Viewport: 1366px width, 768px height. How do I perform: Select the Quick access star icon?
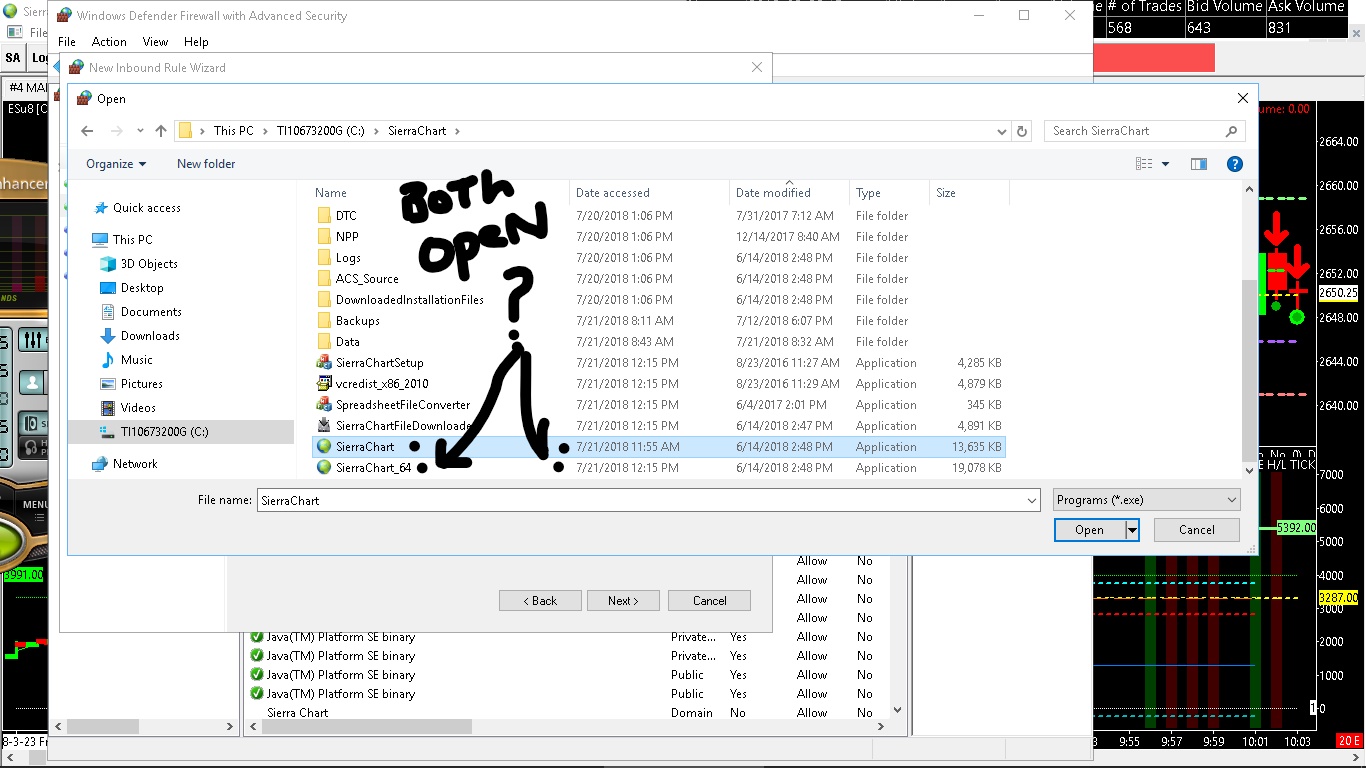[x=101, y=208]
